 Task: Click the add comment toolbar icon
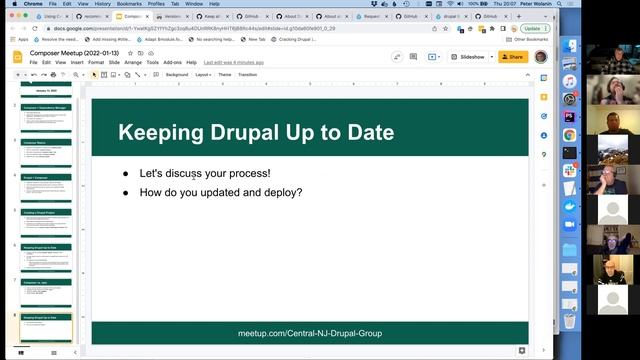point(156,75)
